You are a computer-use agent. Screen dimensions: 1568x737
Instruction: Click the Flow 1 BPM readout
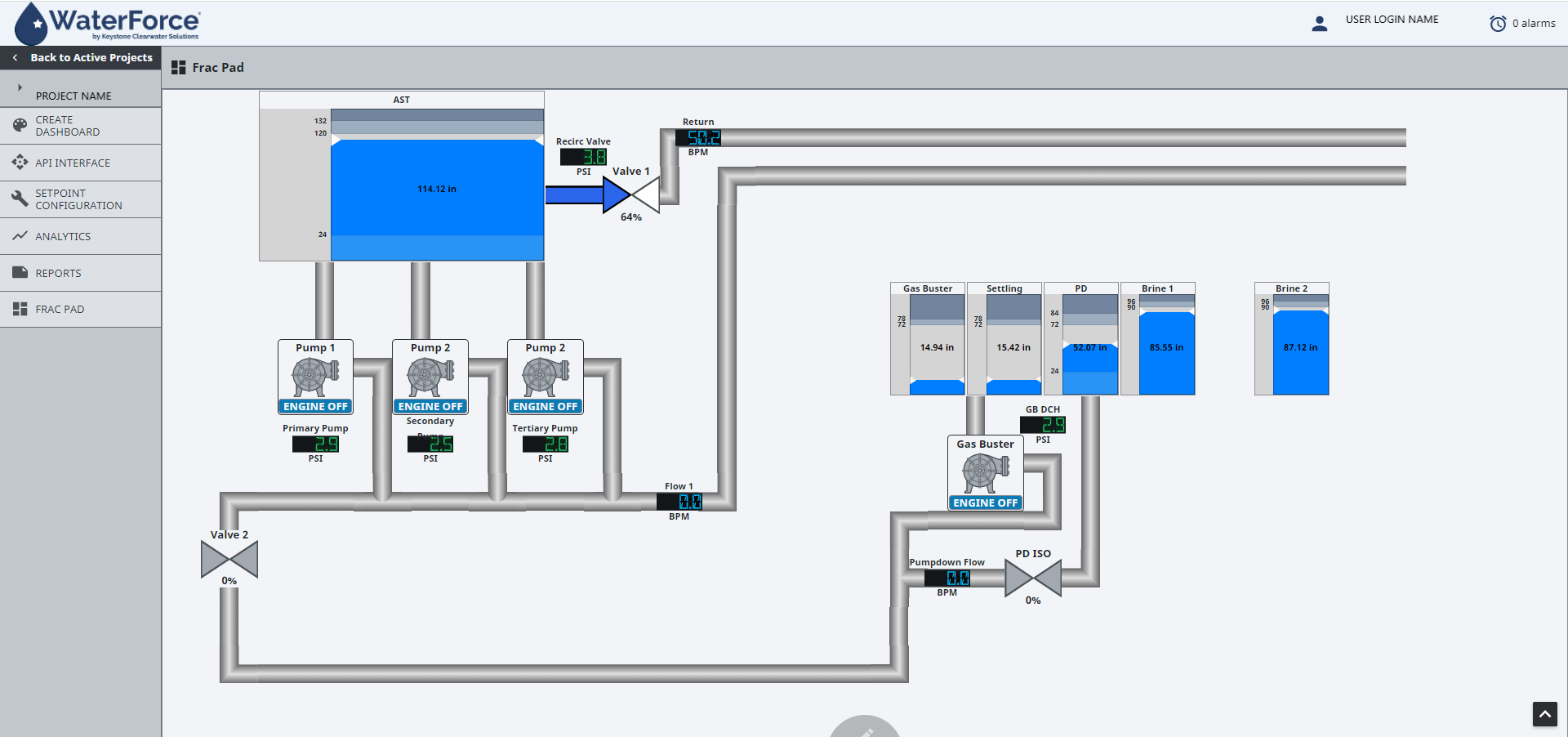[x=679, y=502]
